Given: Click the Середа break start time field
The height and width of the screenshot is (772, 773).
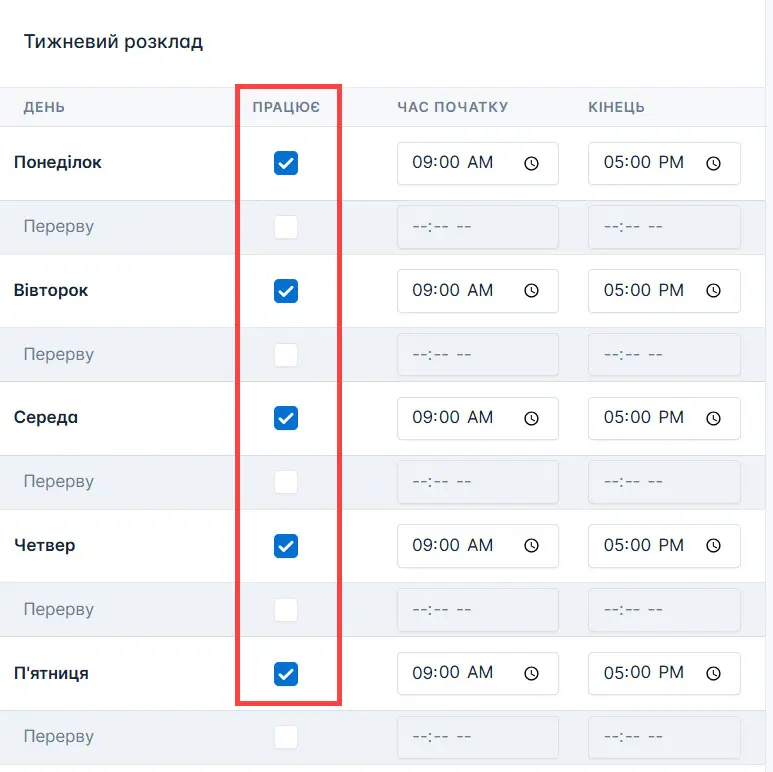Looking at the screenshot, I should [478, 482].
